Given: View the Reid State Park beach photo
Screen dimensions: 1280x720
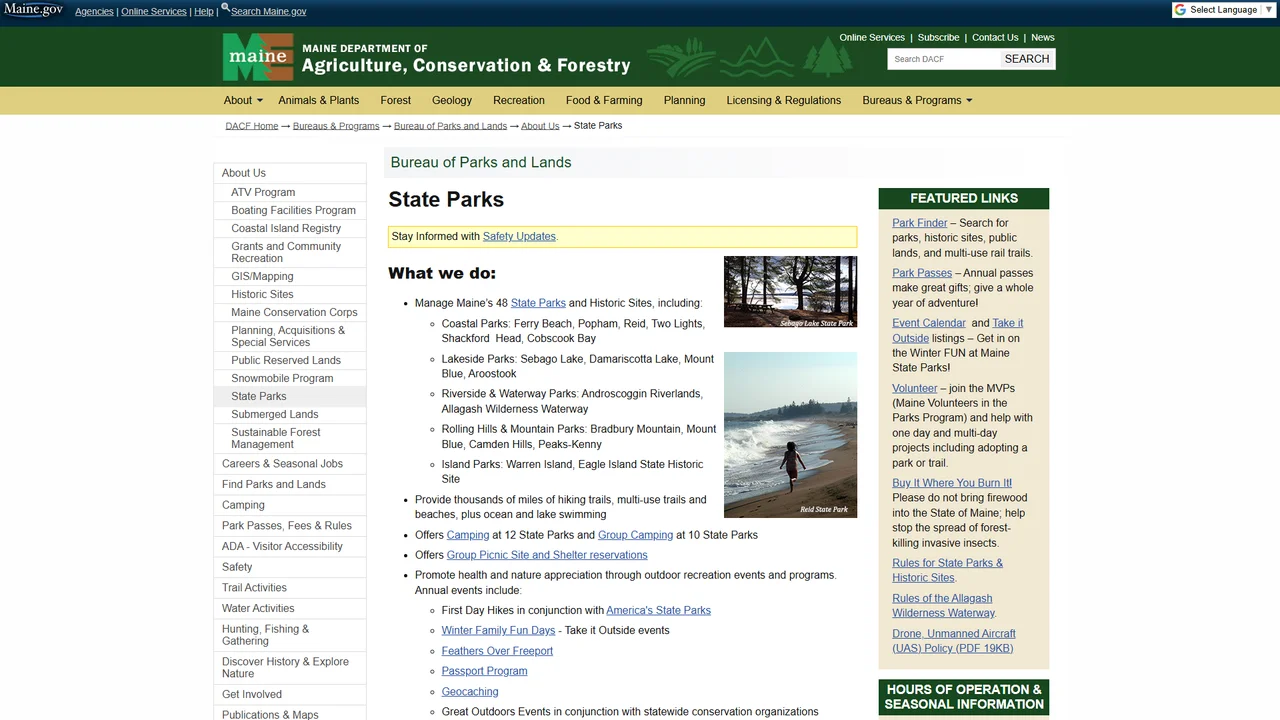Looking at the screenshot, I should (790, 434).
